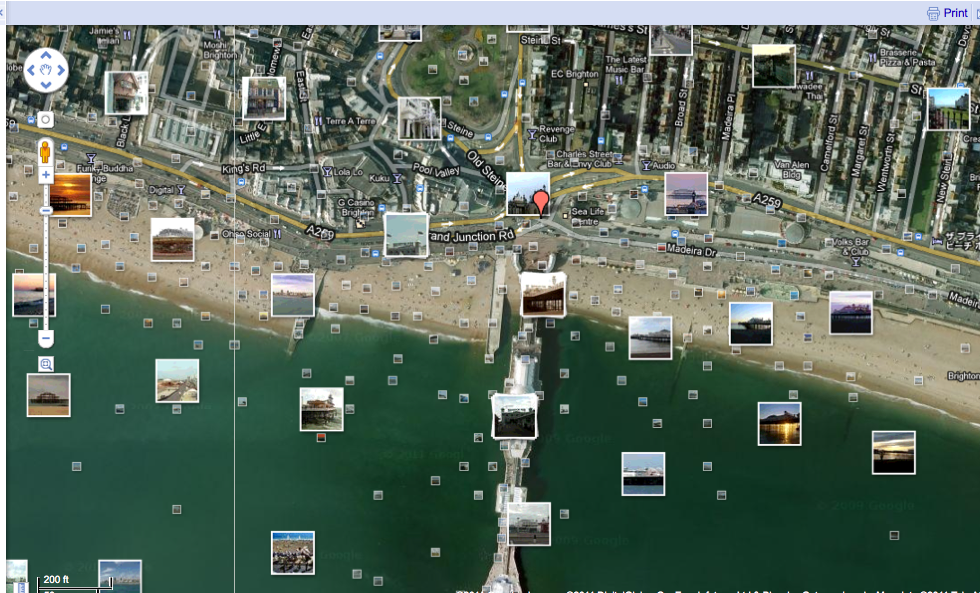Click the pan down arrow
This screenshot has width=980, height=593.
click(45, 84)
